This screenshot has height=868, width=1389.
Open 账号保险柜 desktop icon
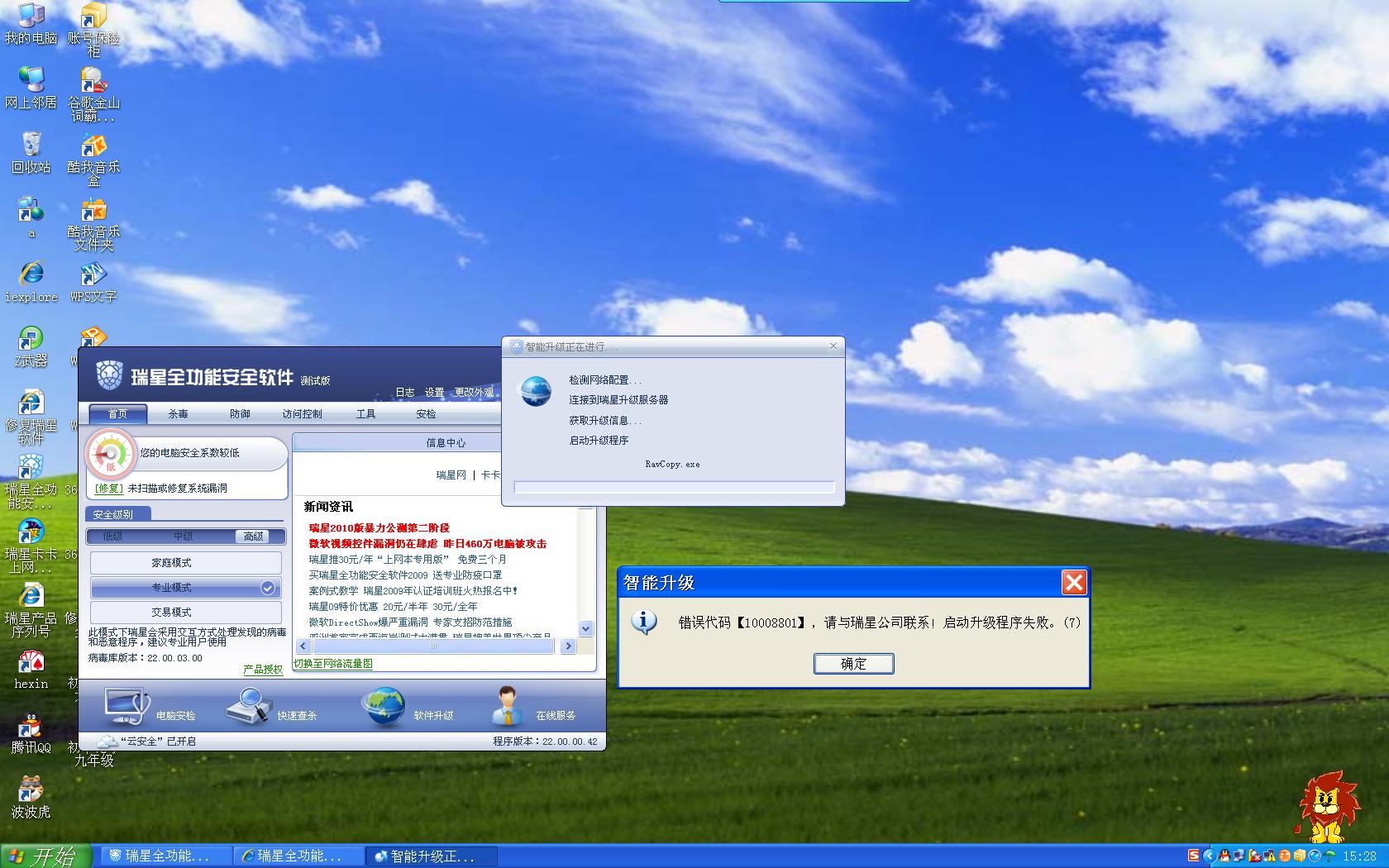click(93, 31)
